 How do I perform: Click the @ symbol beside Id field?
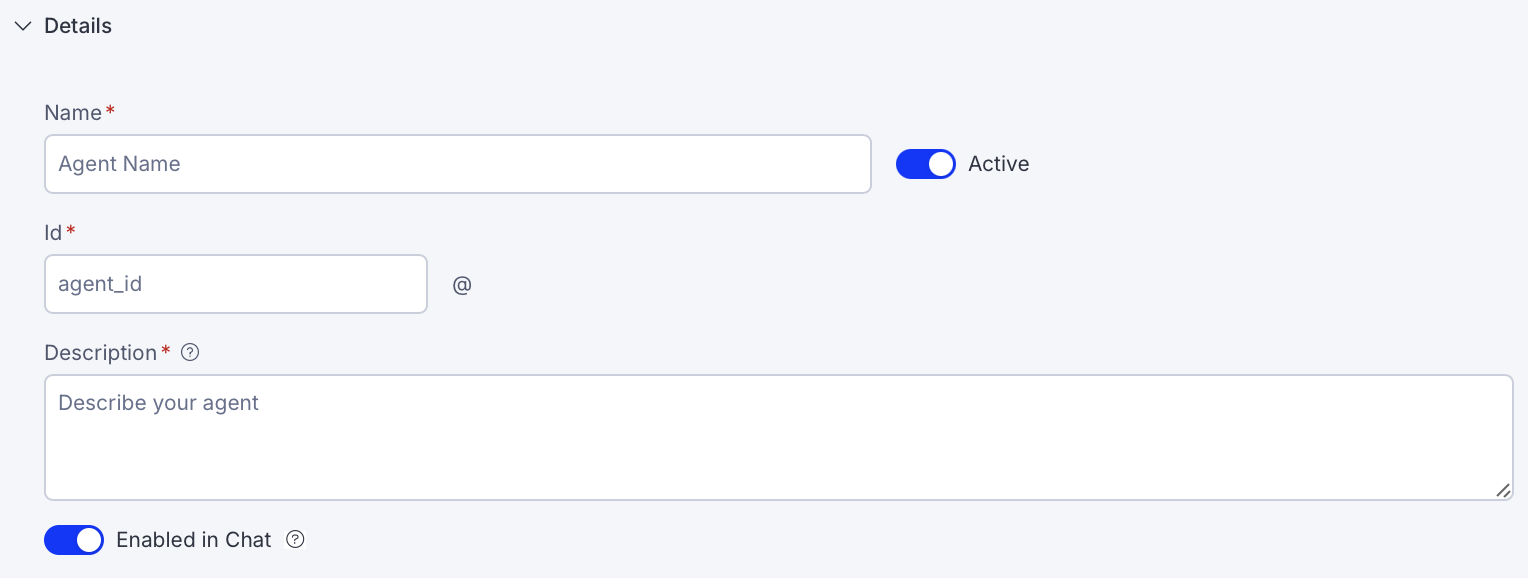tap(461, 285)
